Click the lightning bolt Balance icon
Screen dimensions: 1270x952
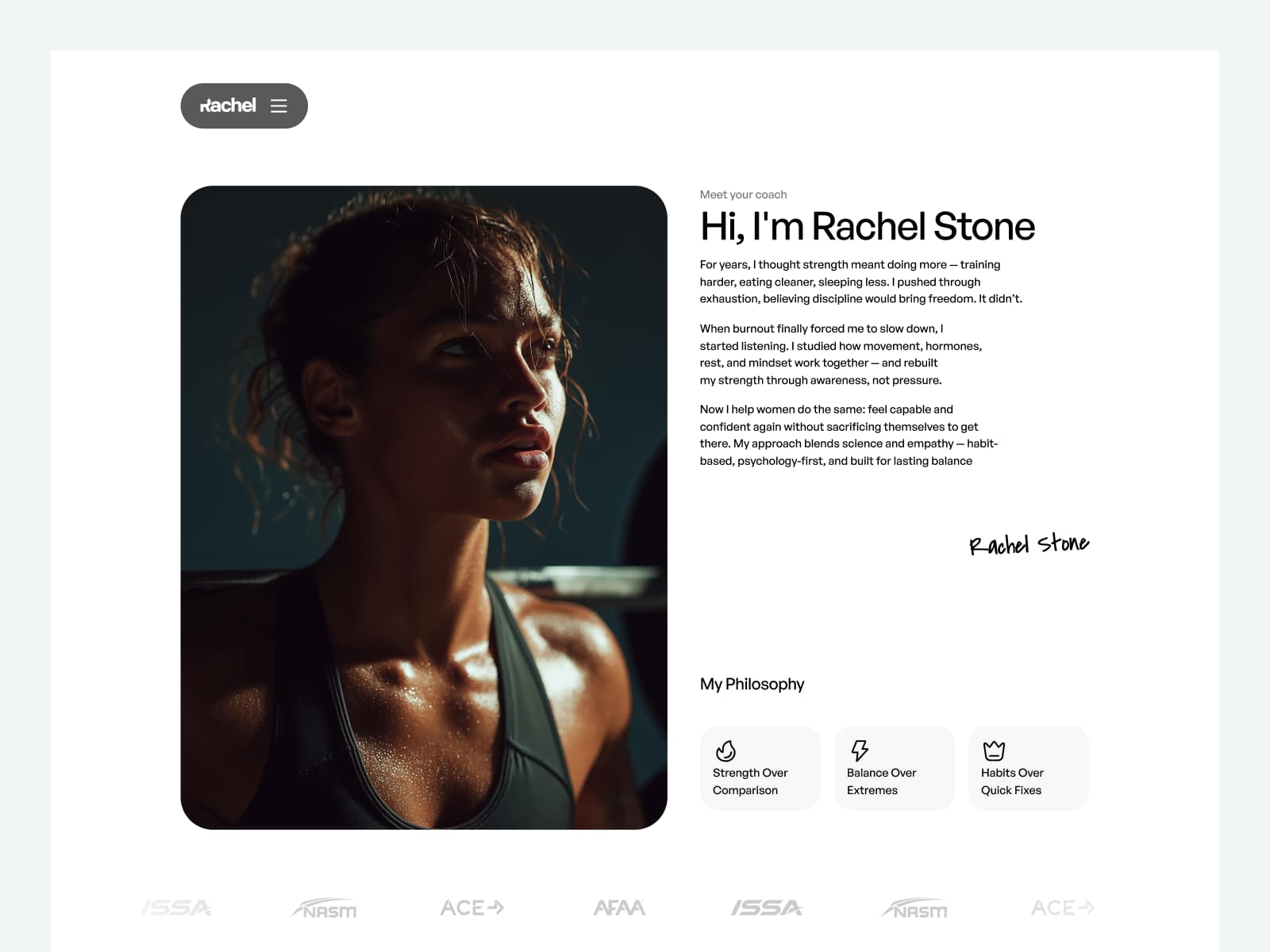pyautogui.click(x=860, y=750)
